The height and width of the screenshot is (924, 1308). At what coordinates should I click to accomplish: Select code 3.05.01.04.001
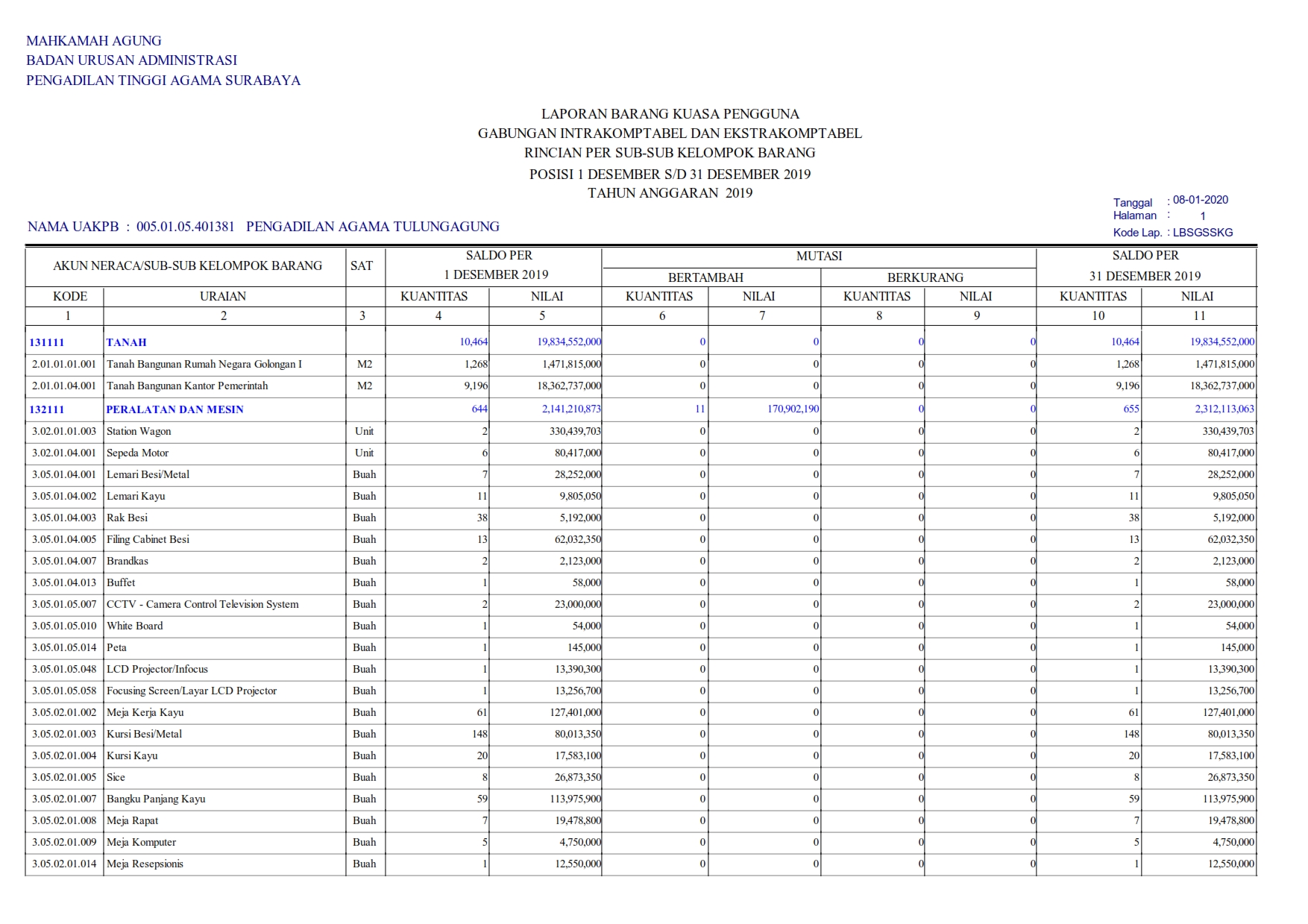point(64,475)
